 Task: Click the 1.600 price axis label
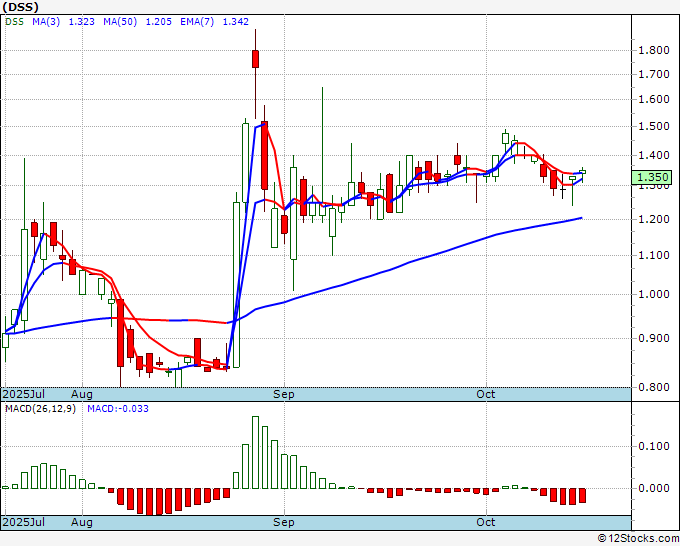654,99
